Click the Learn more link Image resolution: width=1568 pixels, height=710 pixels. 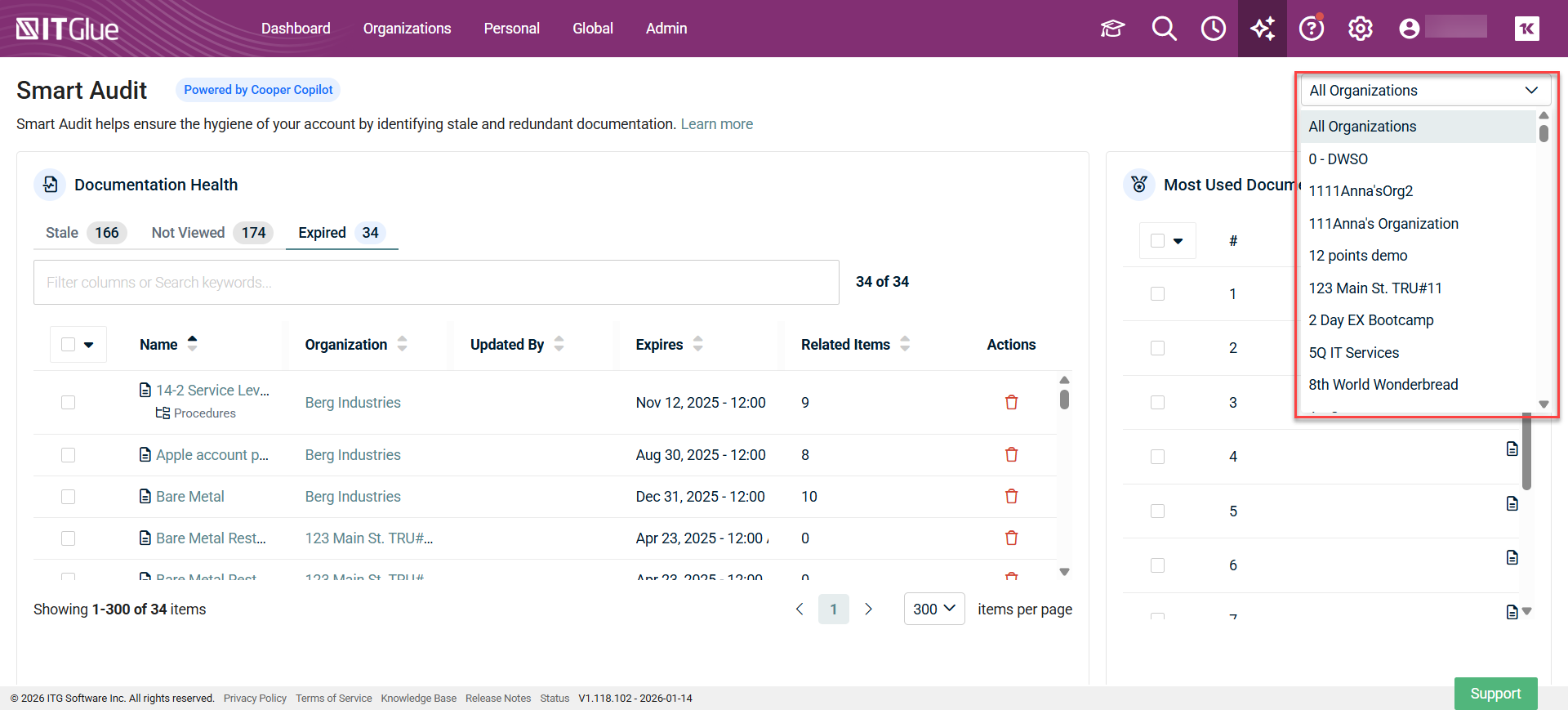tap(716, 124)
